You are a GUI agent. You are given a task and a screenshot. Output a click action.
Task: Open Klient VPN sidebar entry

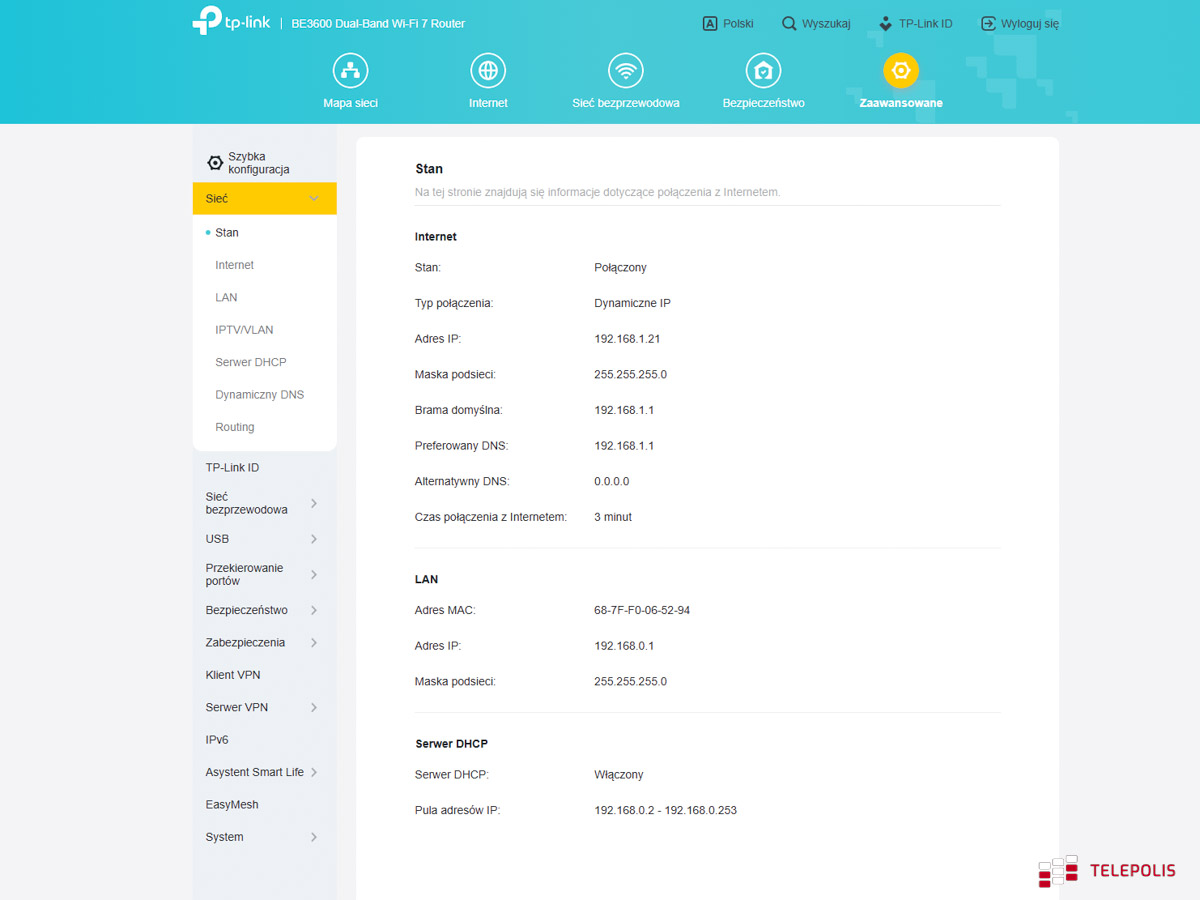click(x=233, y=675)
